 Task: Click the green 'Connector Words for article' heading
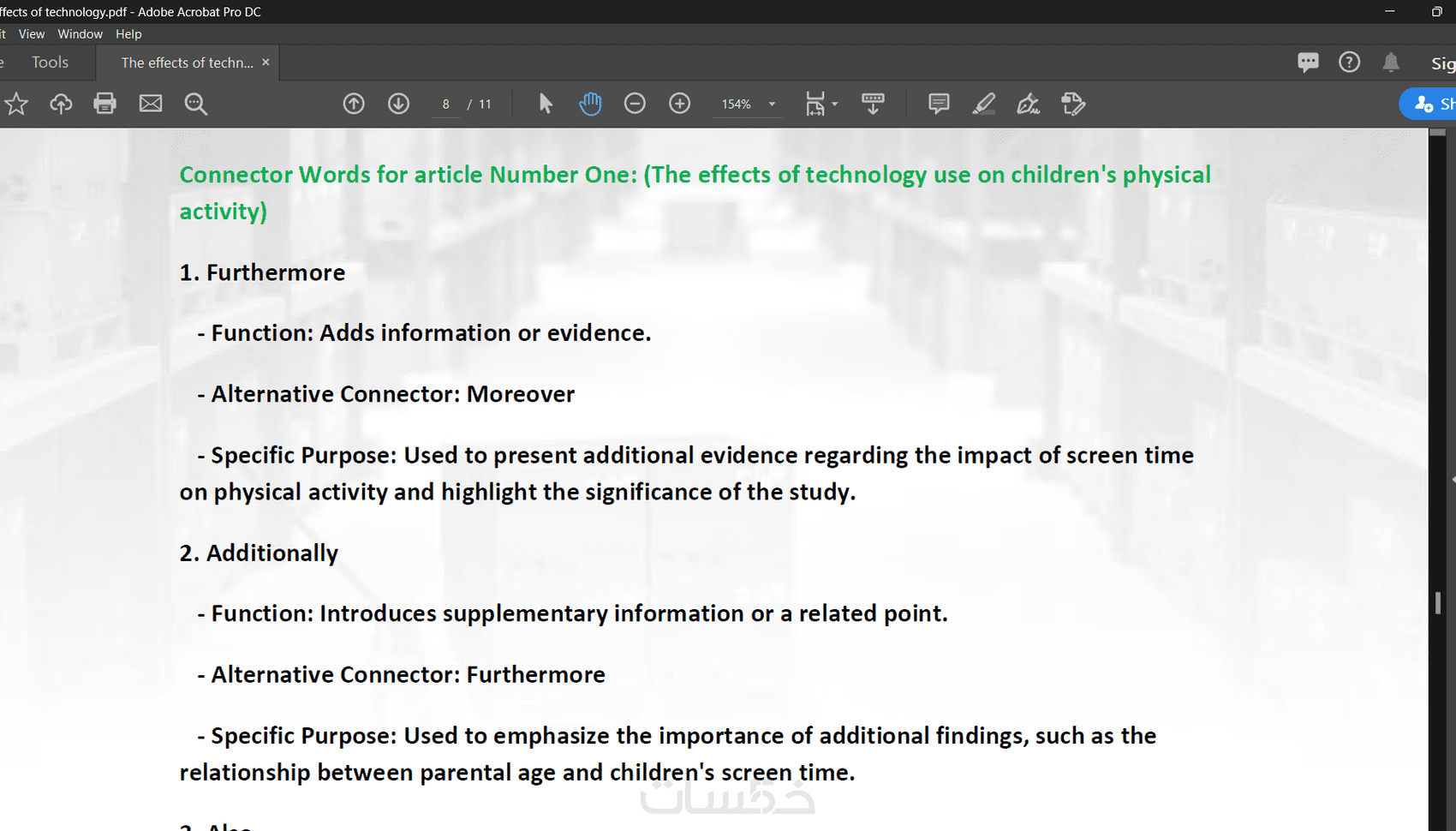point(695,193)
